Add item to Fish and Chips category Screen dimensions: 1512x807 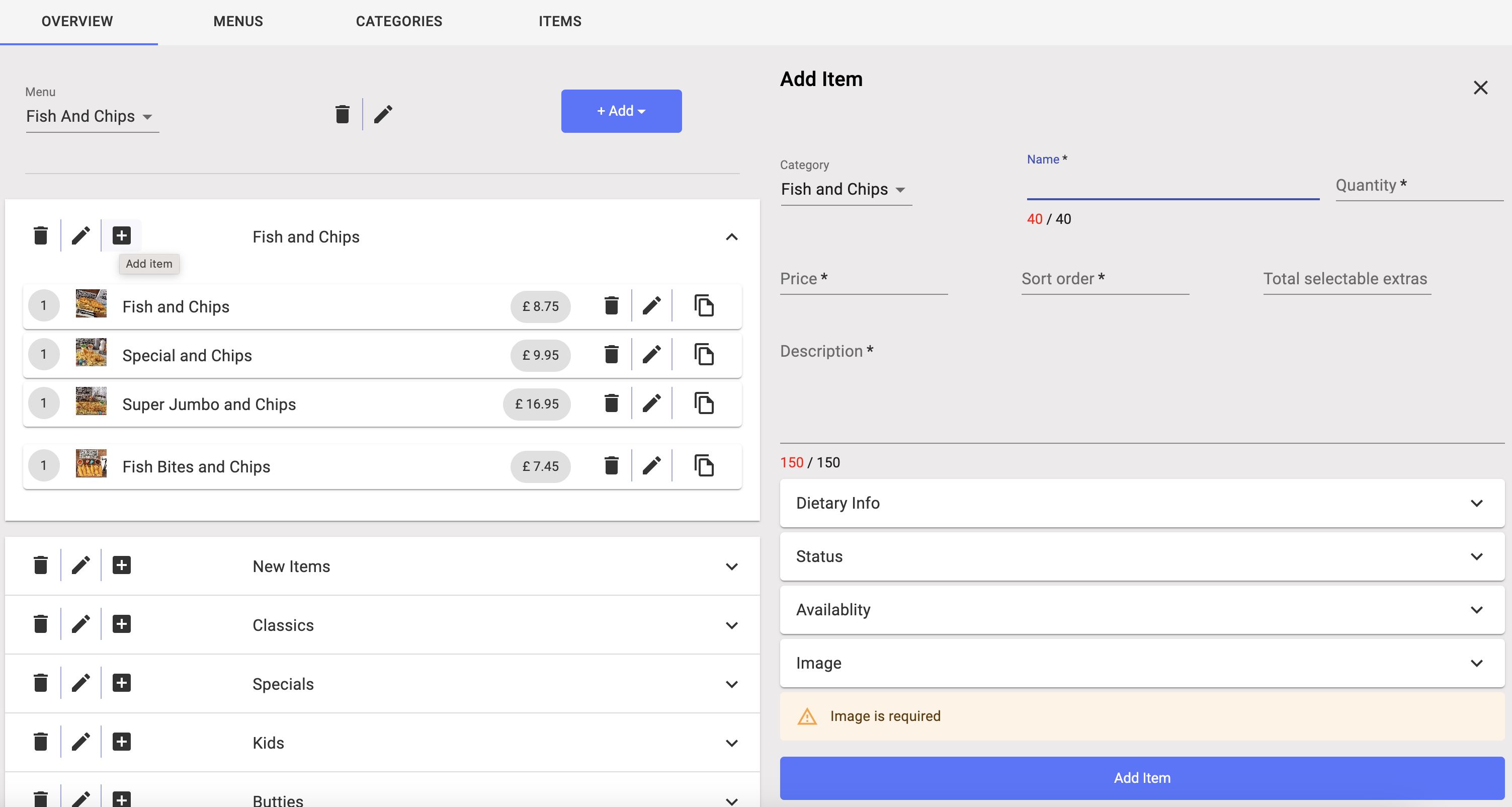122,236
